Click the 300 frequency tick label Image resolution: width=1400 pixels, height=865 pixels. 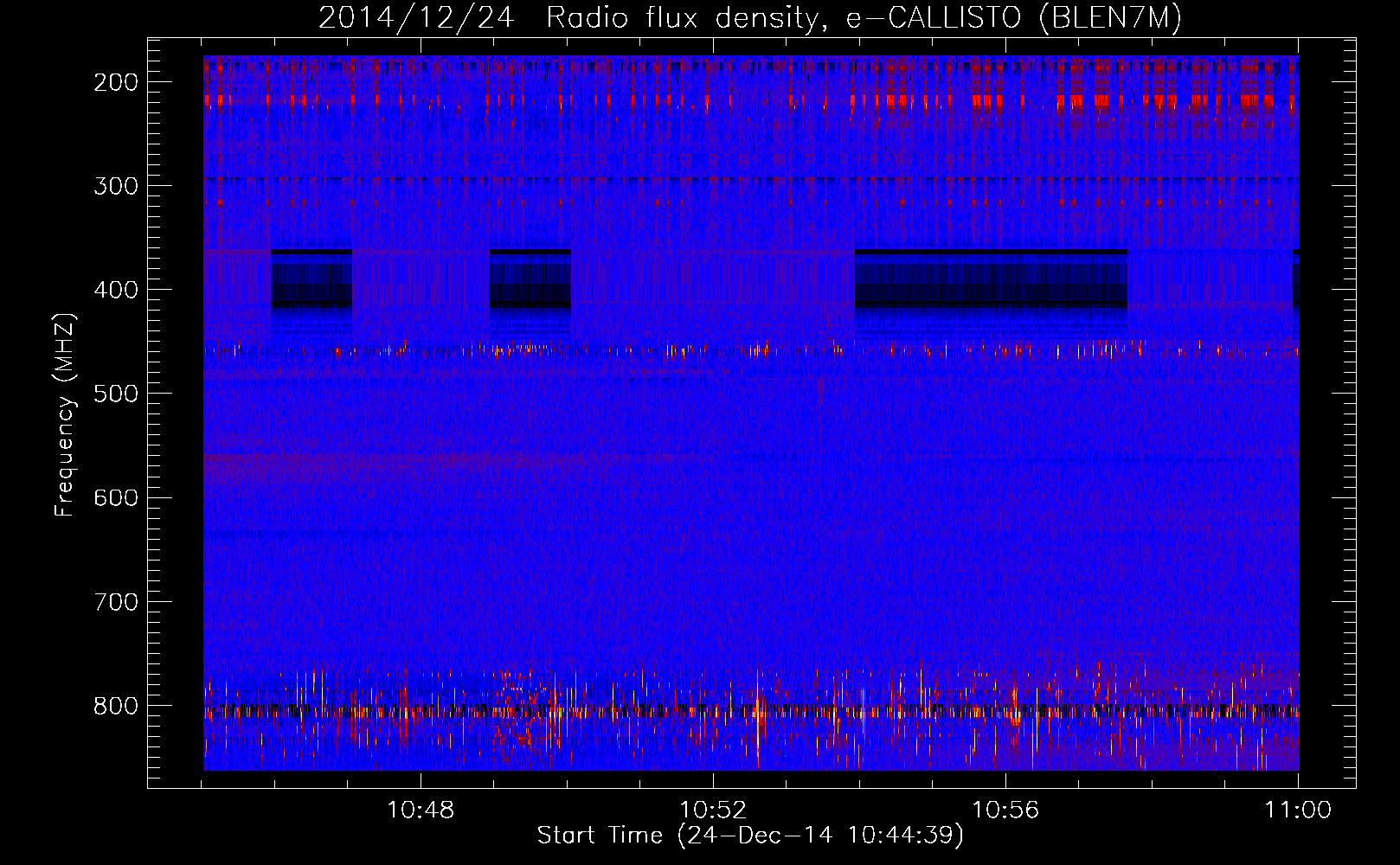[x=115, y=186]
